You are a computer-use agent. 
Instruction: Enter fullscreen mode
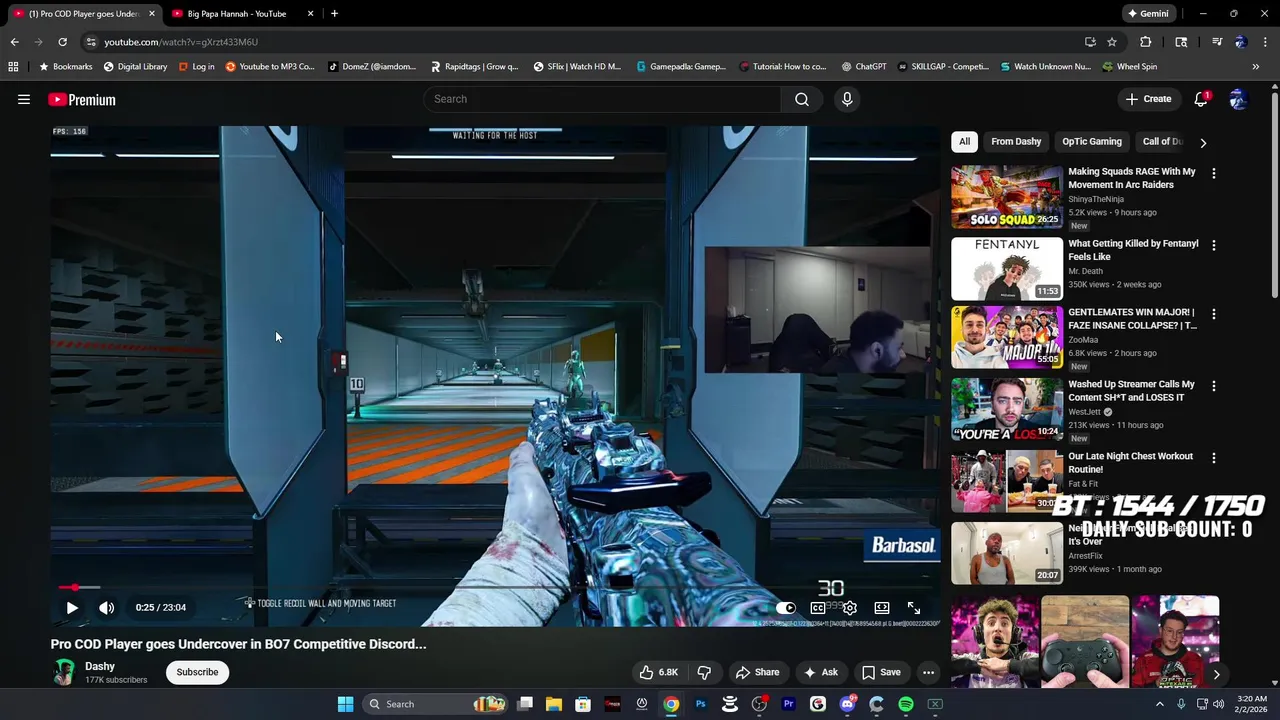click(x=914, y=607)
